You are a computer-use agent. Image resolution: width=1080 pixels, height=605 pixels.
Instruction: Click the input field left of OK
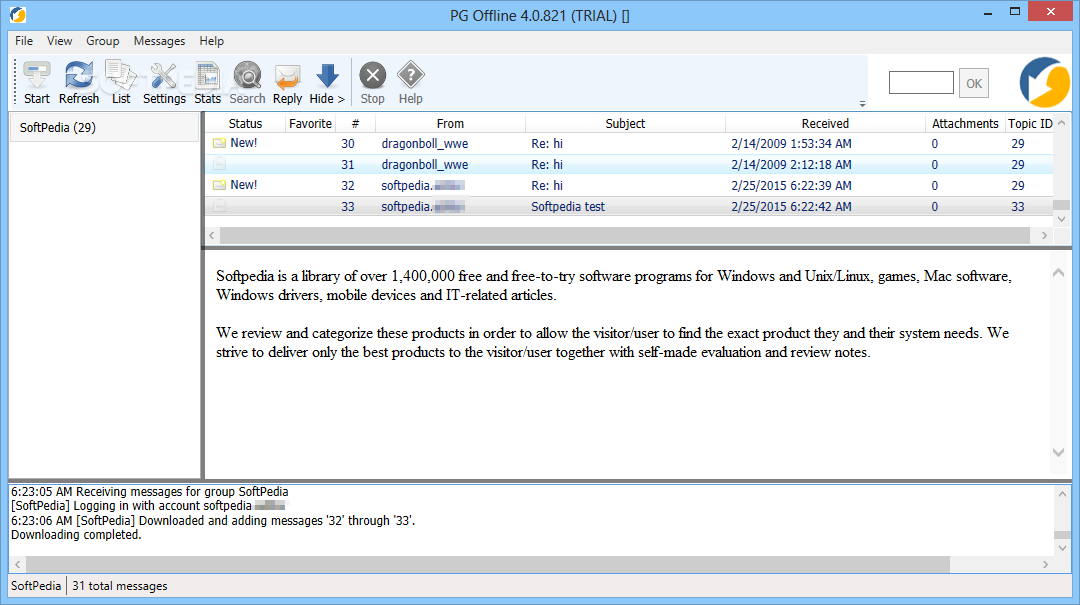click(921, 83)
